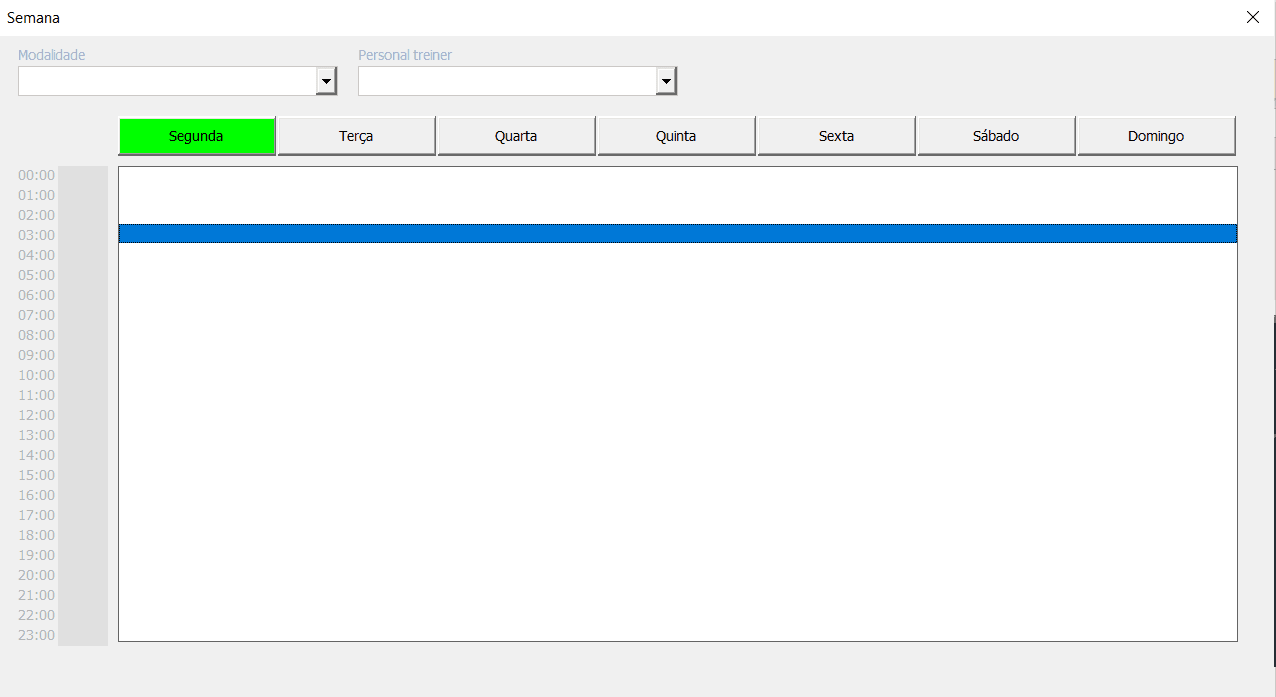Screen dimensions: 1276x697
Task: Switch to the Terça day
Action: 356,136
